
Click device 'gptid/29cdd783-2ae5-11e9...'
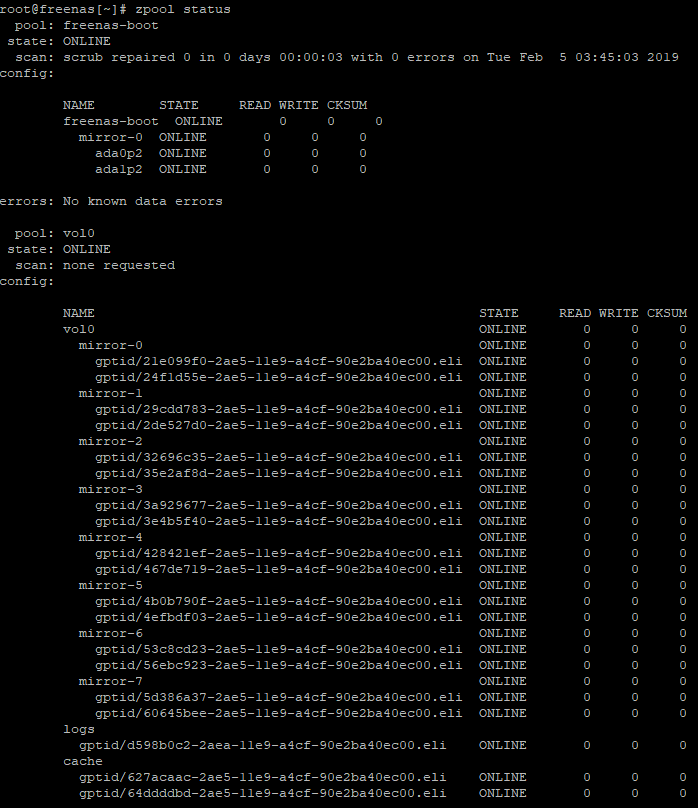click(279, 410)
